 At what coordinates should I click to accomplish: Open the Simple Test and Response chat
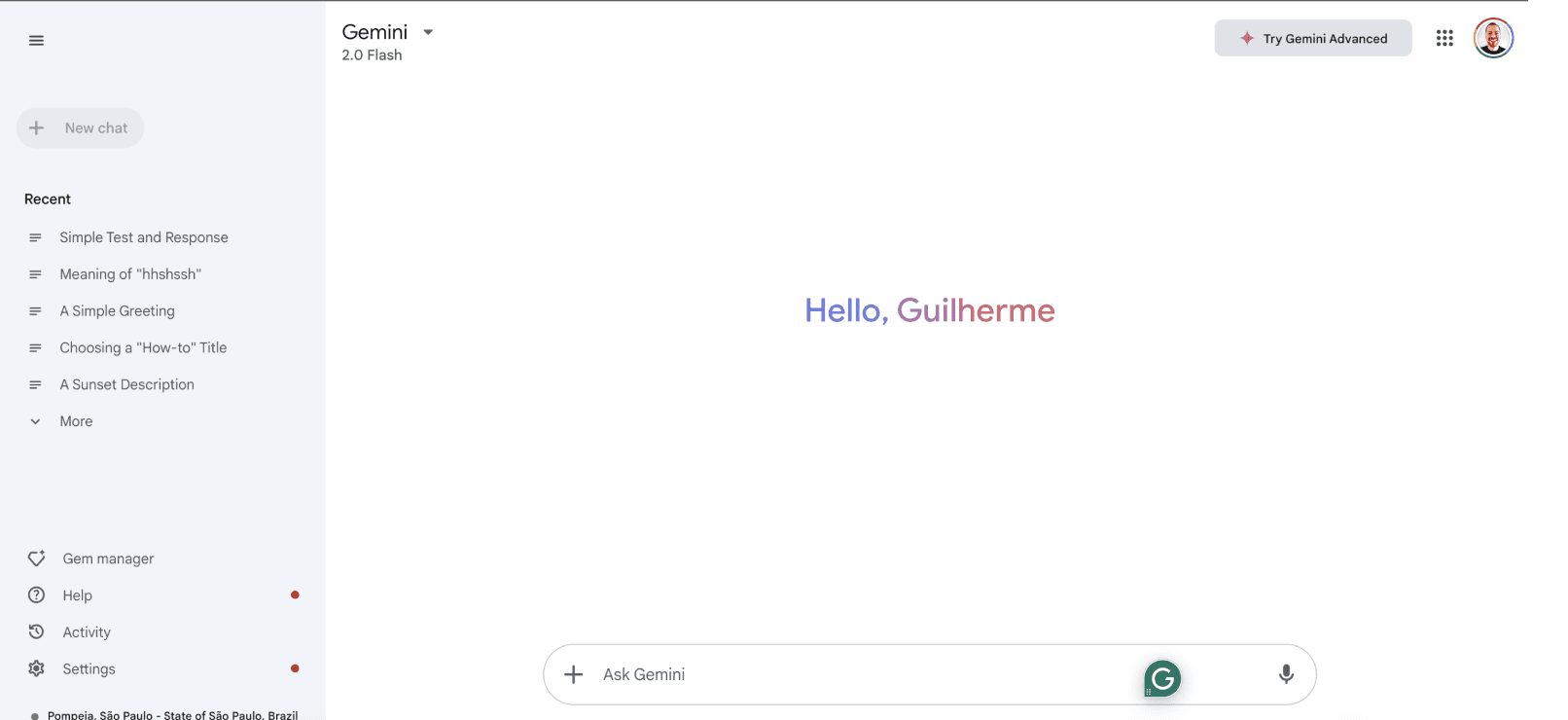pyautogui.click(x=144, y=237)
